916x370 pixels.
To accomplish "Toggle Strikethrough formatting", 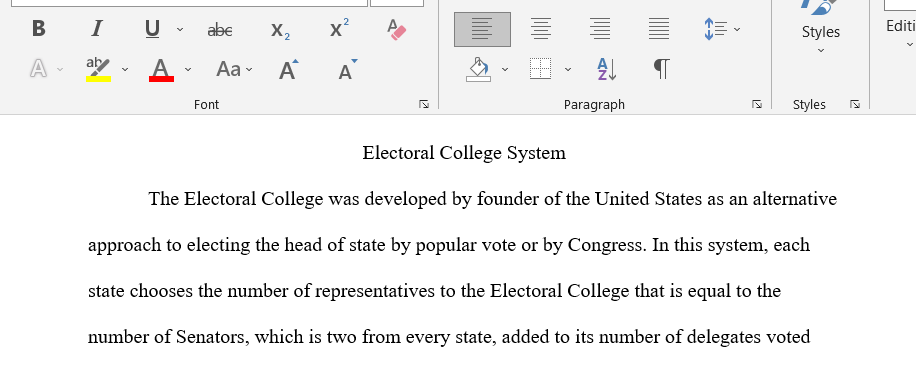I will click(x=220, y=29).
